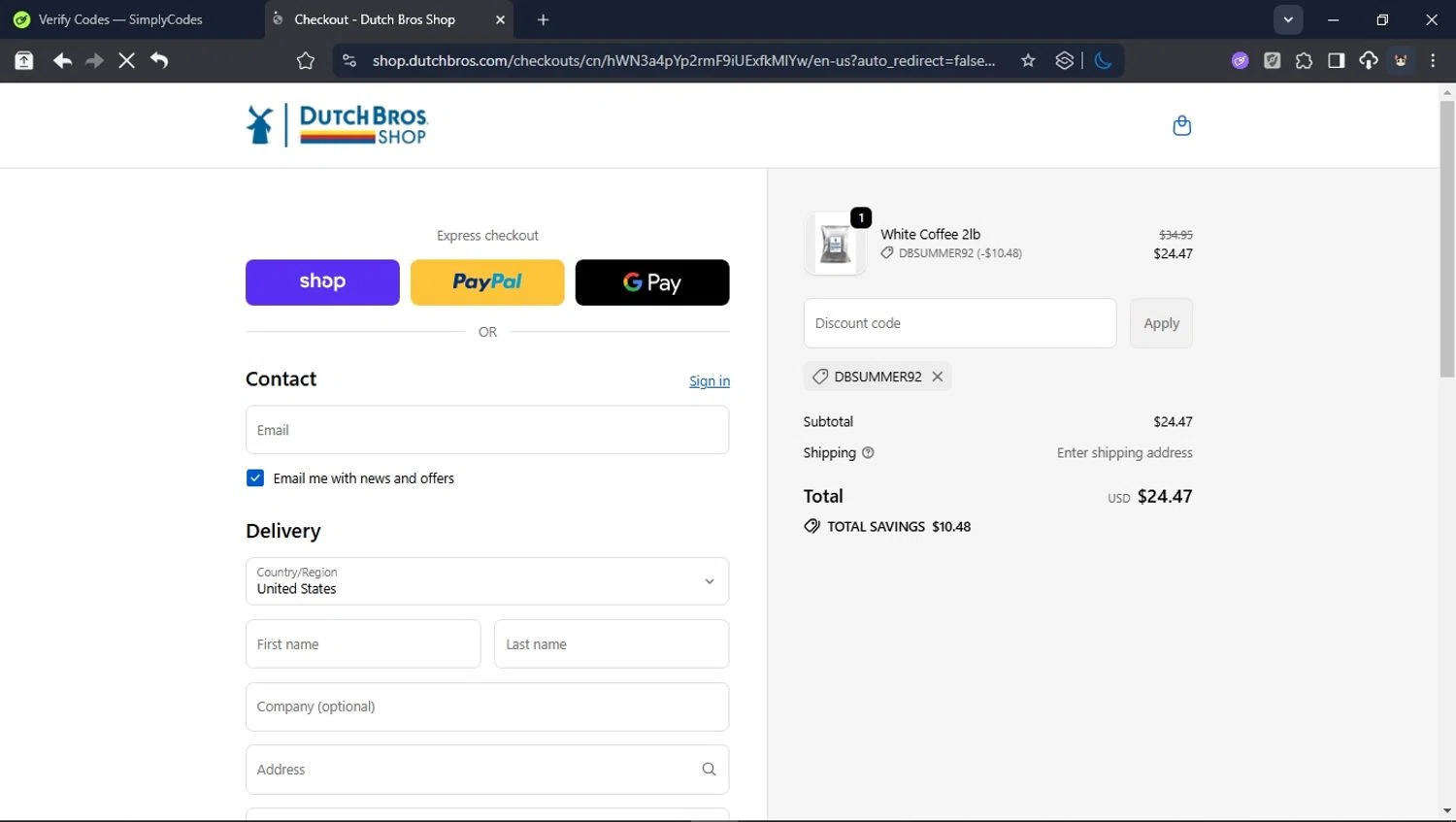
Task: Click the Subtotal $24.47 amount
Action: (x=1173, y=421)
